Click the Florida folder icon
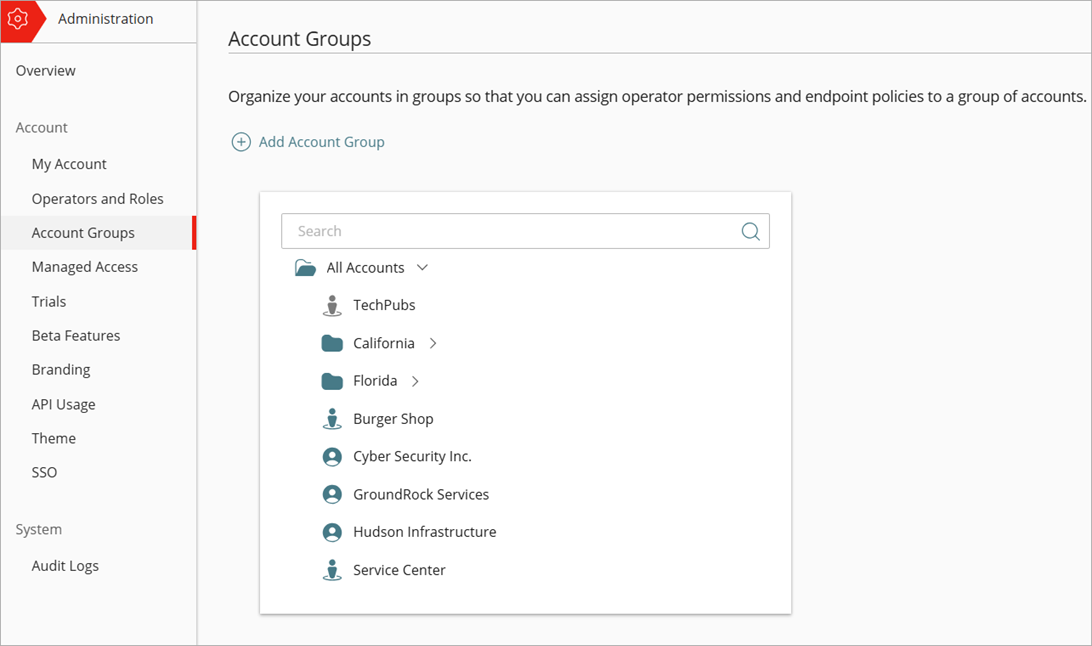1092x646 pixels. coord(332,380)
